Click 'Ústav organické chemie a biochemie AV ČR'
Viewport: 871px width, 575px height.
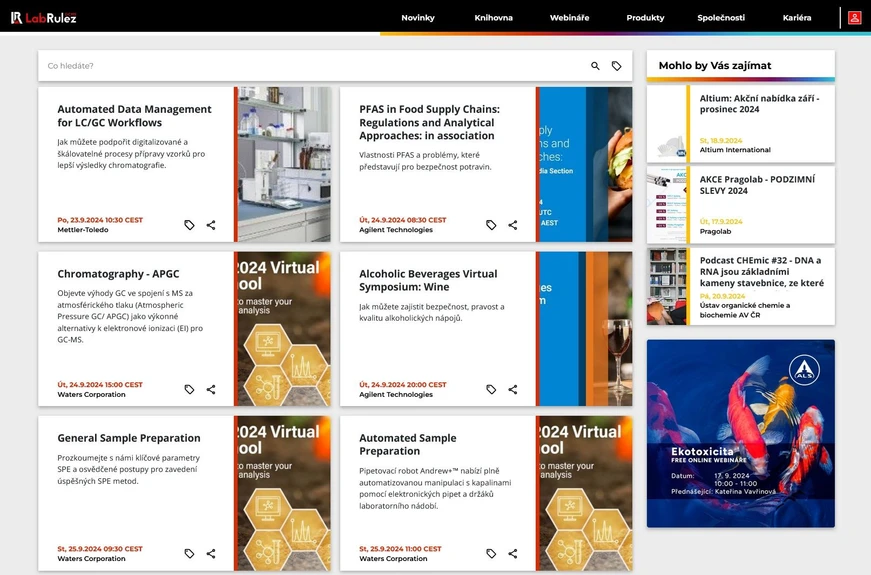[x=744, y=310]
